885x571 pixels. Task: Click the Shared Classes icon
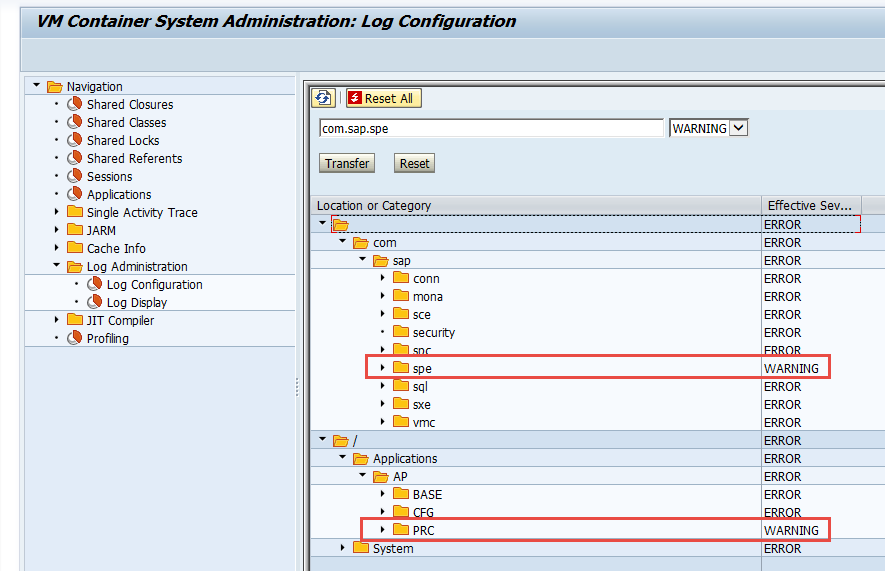click(74, 122)
